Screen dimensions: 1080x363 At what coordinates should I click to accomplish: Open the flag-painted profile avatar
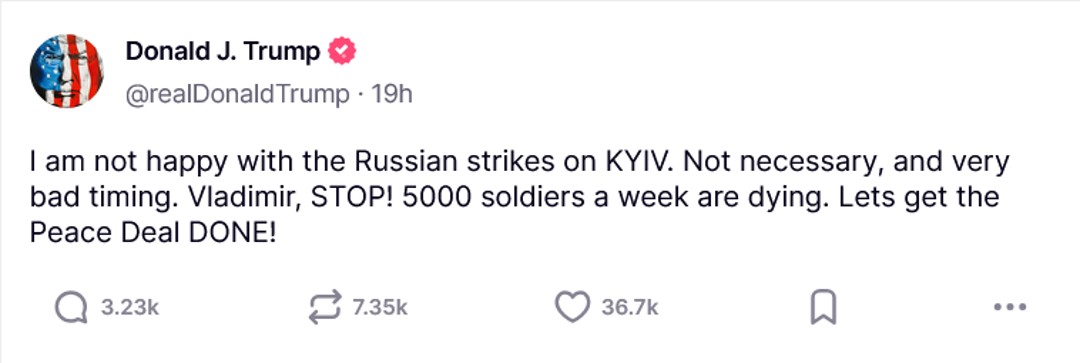(x=66, y=71)
